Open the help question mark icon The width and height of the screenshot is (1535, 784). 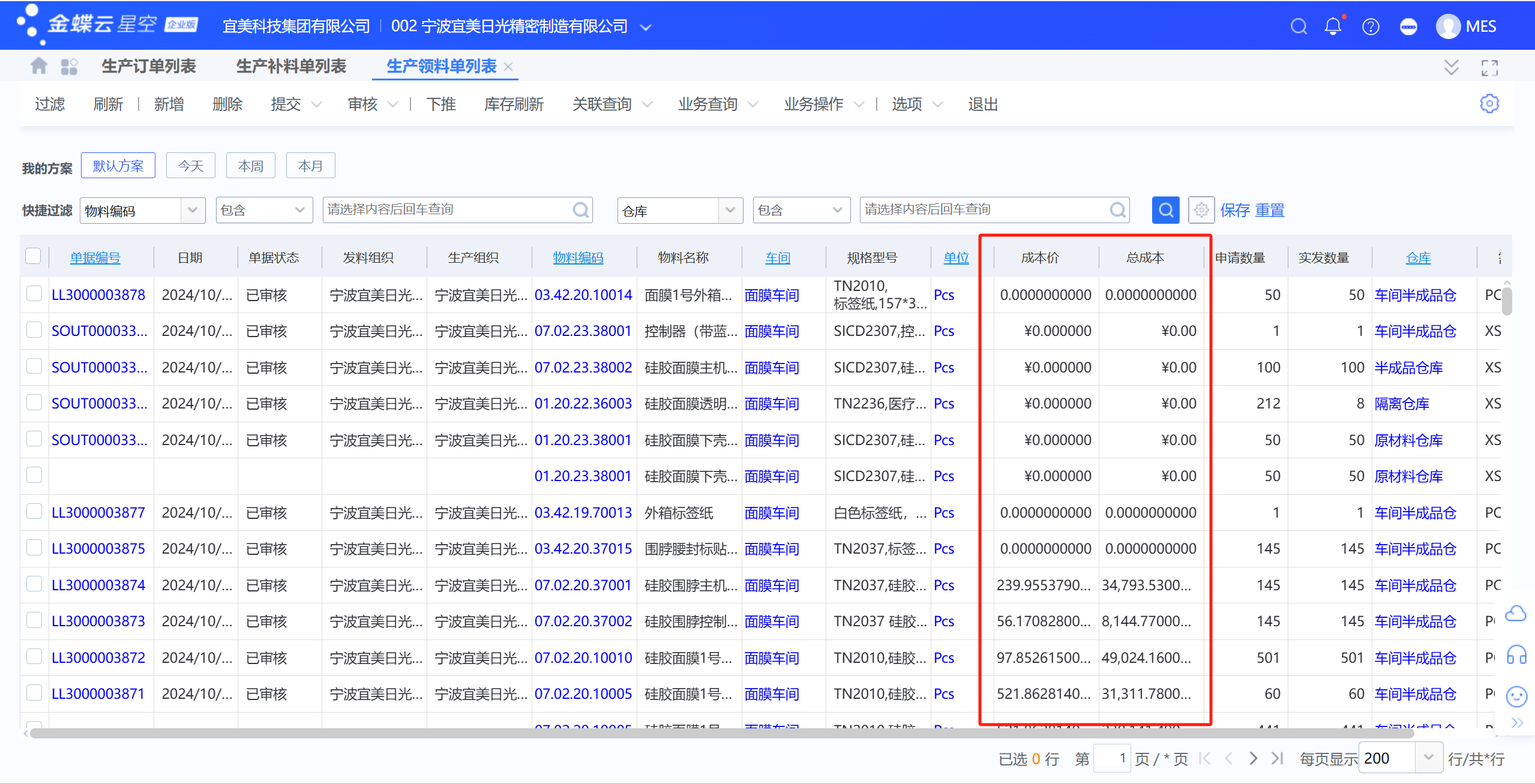(x=1371, y=26)
